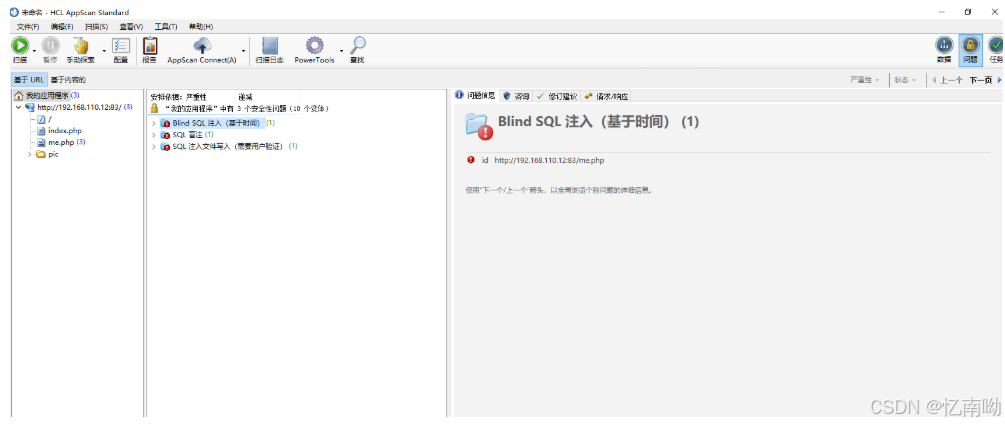Screen dimensions: 1005x425
Task: Expand the pic folder node
Action: pos(29,154)
